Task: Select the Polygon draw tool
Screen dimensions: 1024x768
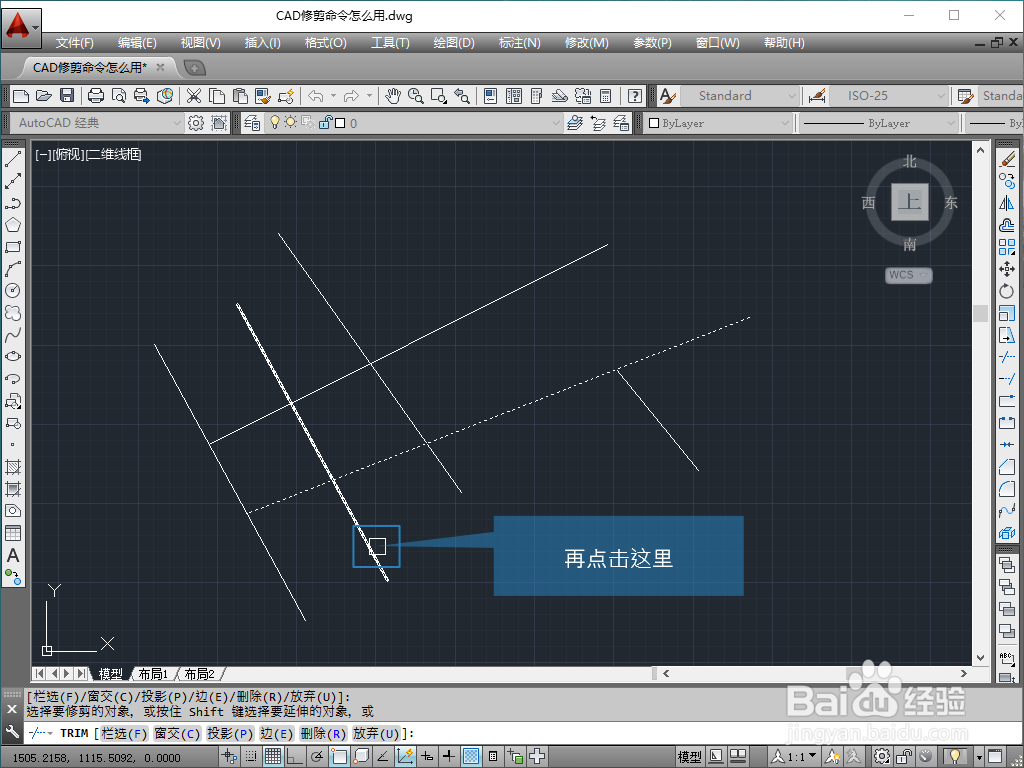Action: (x=13, y=225)
